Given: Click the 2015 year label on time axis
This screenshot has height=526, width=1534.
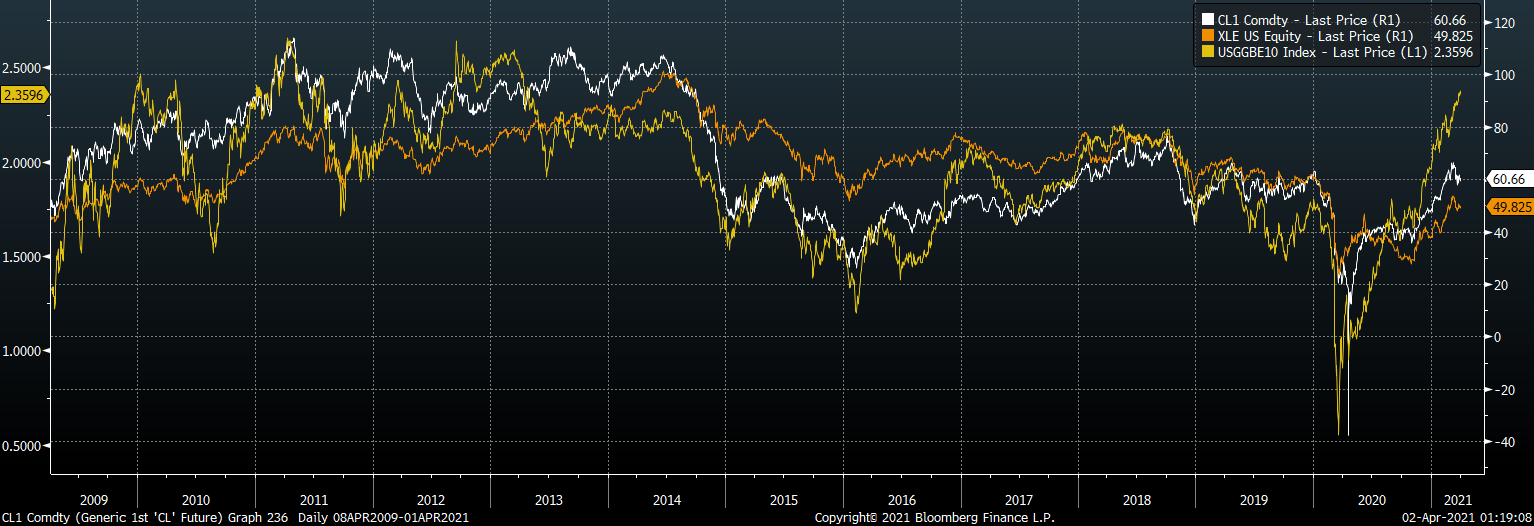Looking at the screenshot, I should click(x=784, y=499).
